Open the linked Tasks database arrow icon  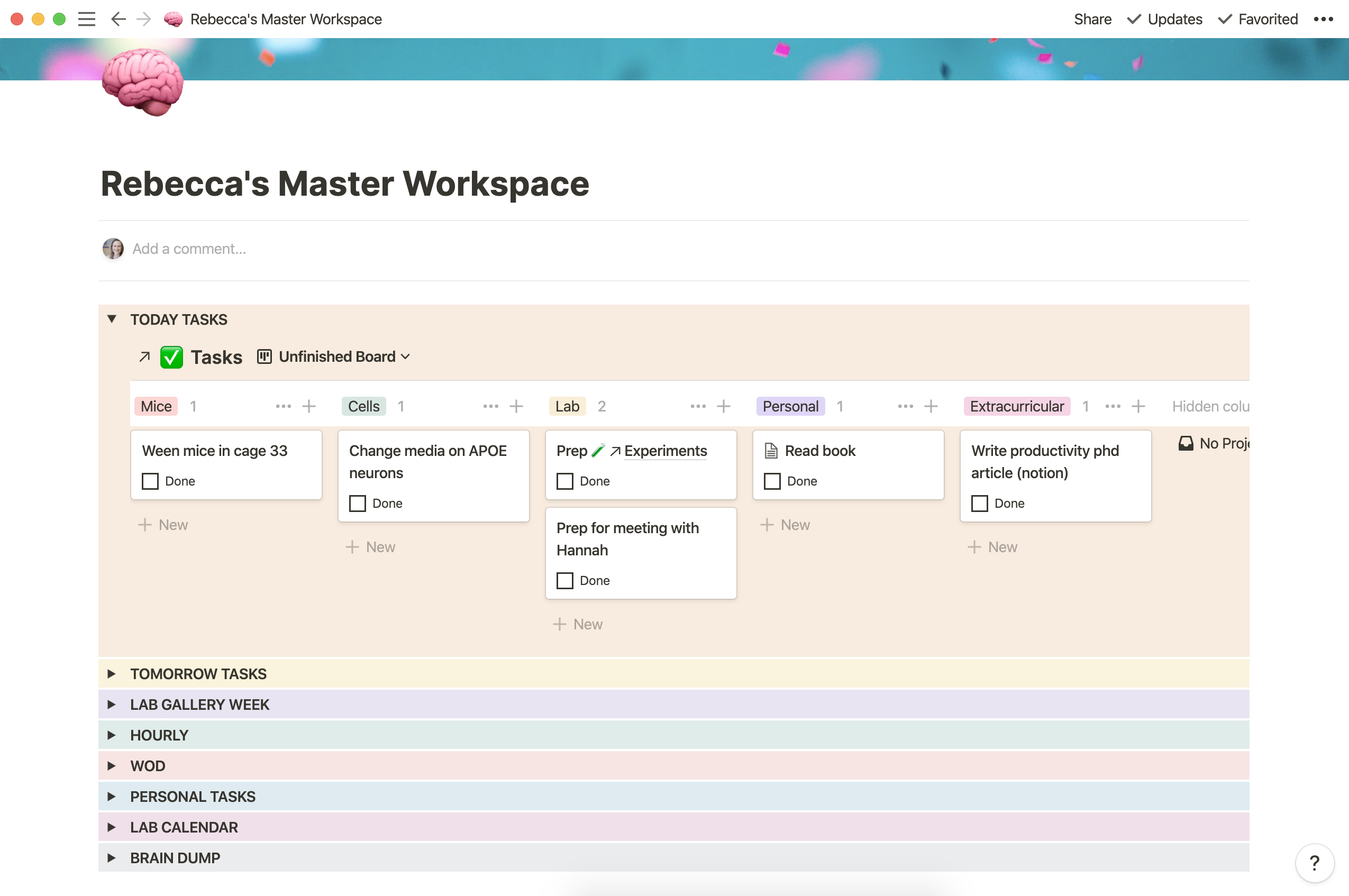(144, 357)
